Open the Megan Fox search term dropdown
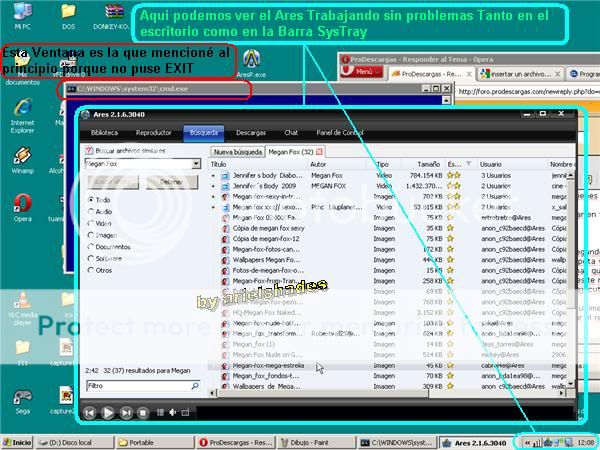 click(196, 164)
